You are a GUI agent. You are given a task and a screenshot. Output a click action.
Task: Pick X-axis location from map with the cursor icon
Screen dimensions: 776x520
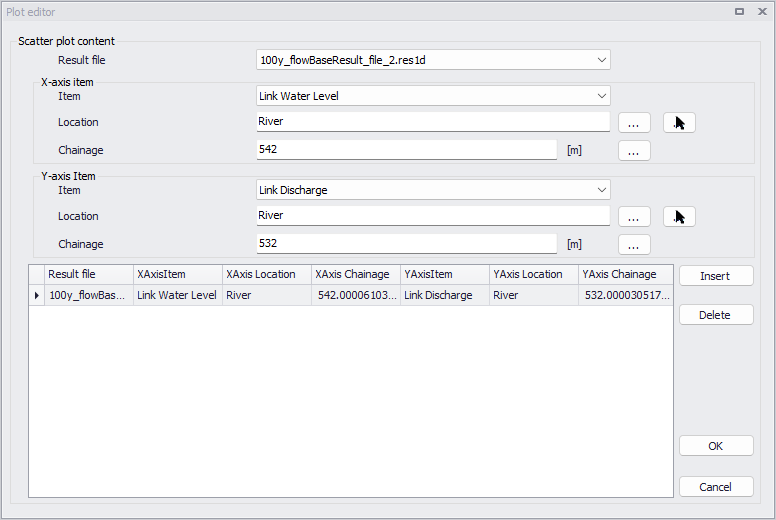click(679, 123)
